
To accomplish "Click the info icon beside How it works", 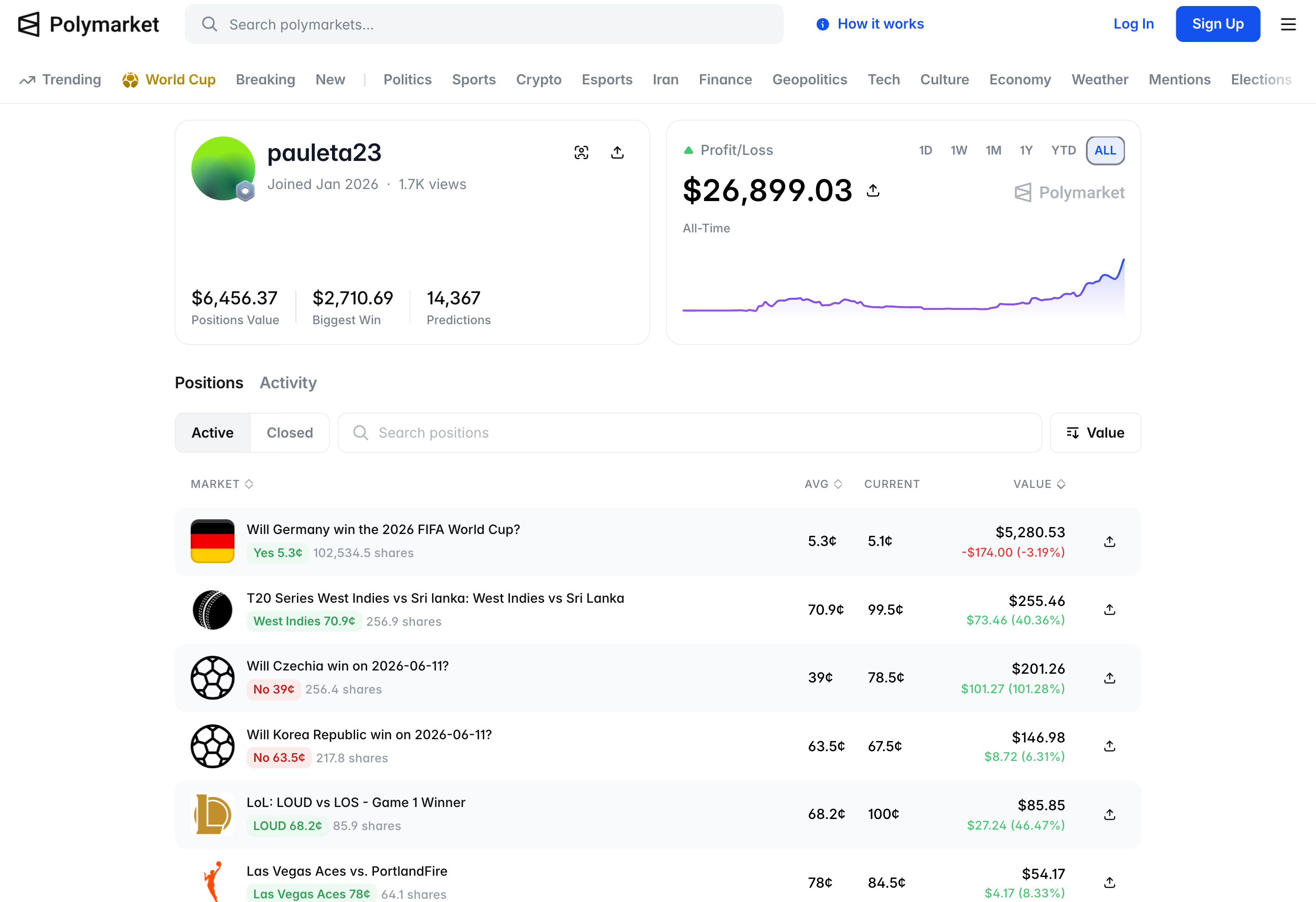I will (822, 24).
